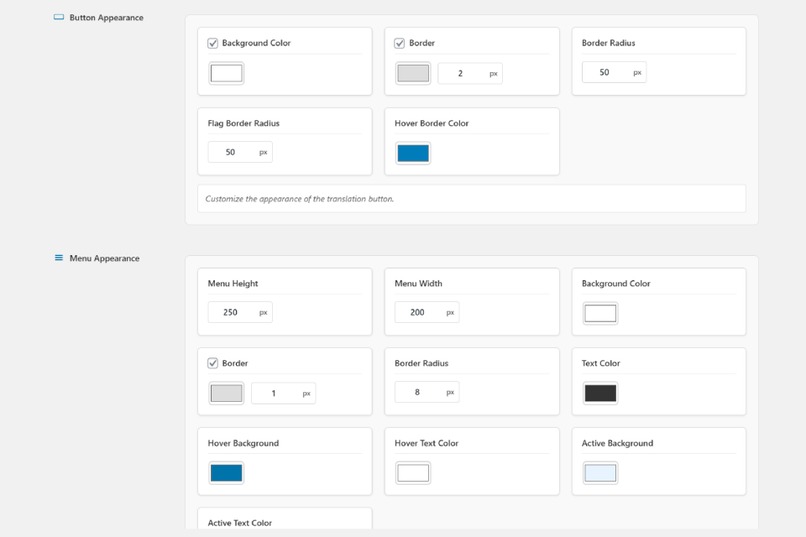The height and width of the screenshot is (537, 806).
Task: Select Flag Border Radius input field
Action: pyautogui.click(x=240, y=152)
